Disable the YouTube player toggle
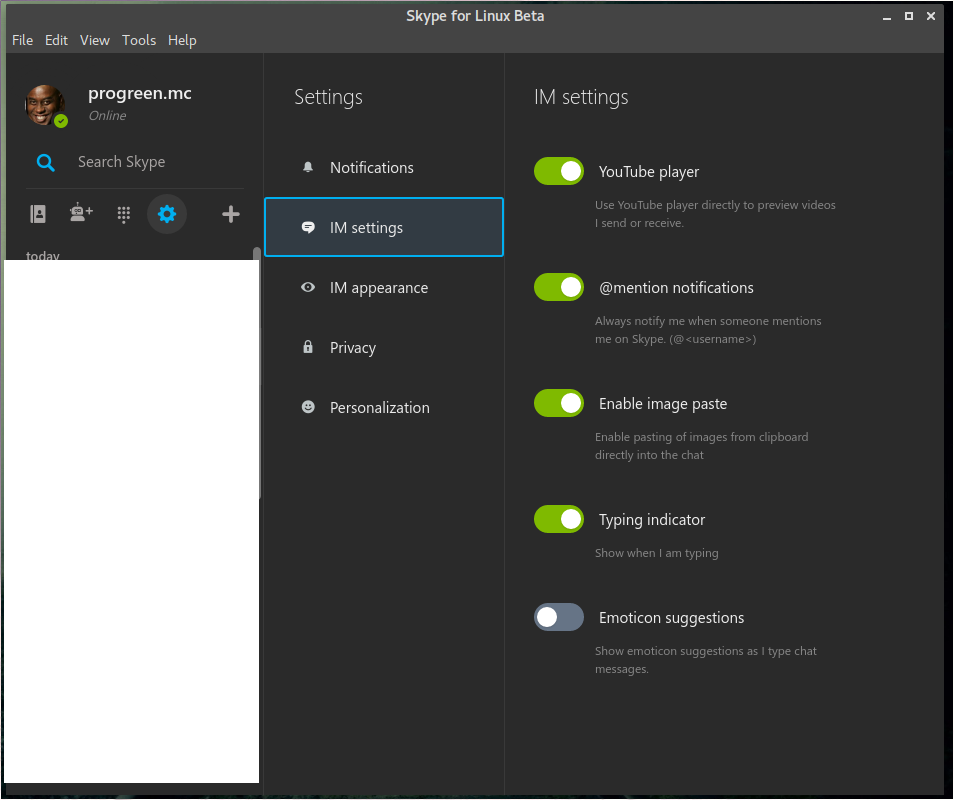954x800 pixels. 559,171
